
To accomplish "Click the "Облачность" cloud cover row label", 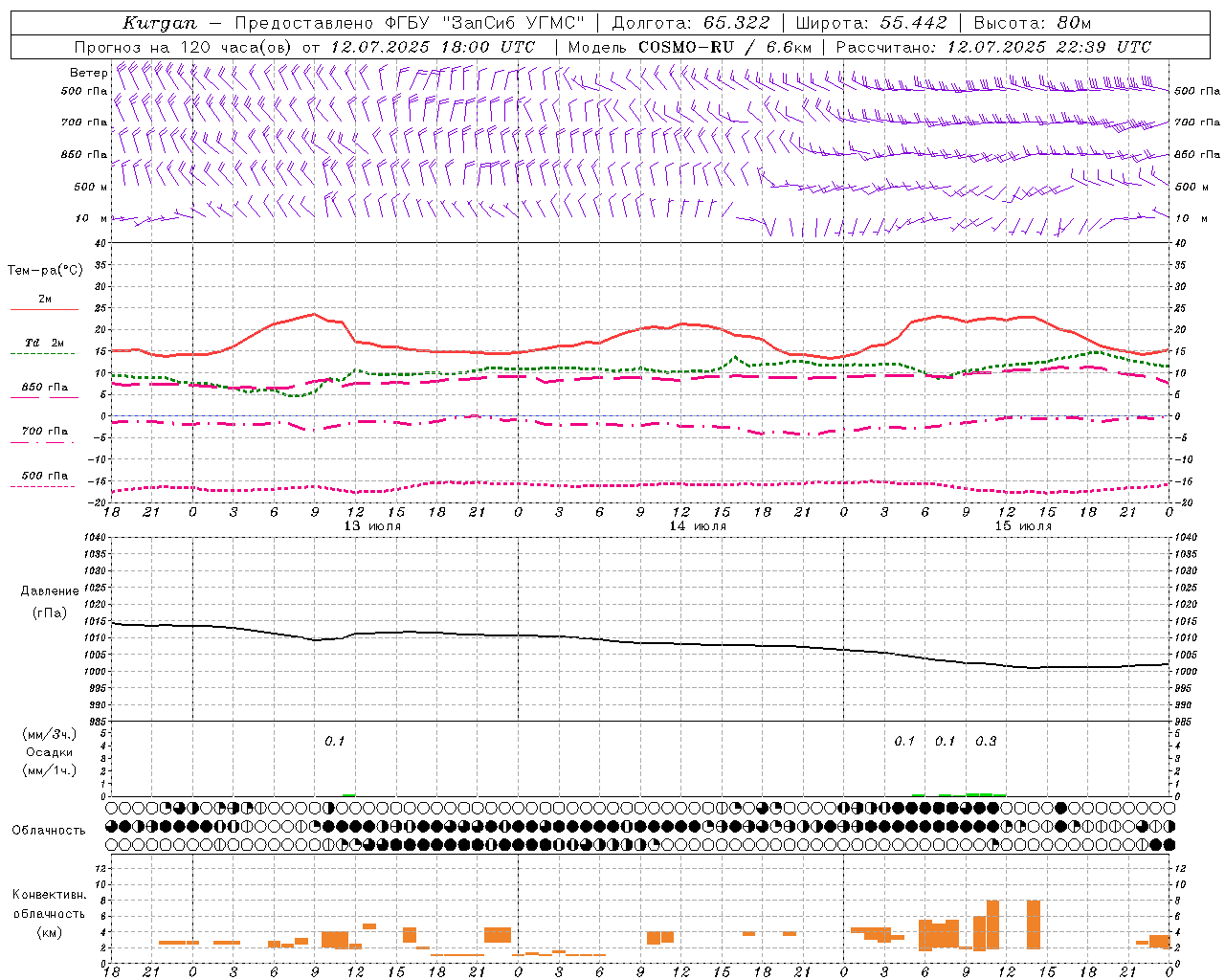I will pos(49,830).
